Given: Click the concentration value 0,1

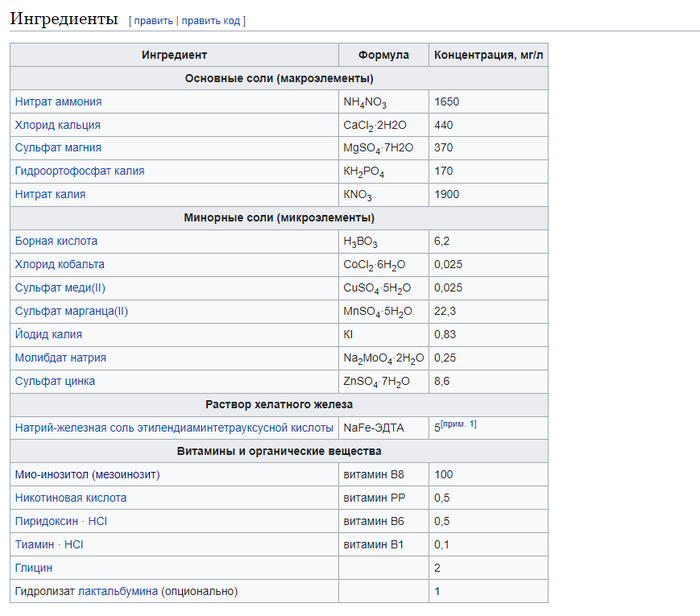Looking at the screenshot, I should coord(442,545).
